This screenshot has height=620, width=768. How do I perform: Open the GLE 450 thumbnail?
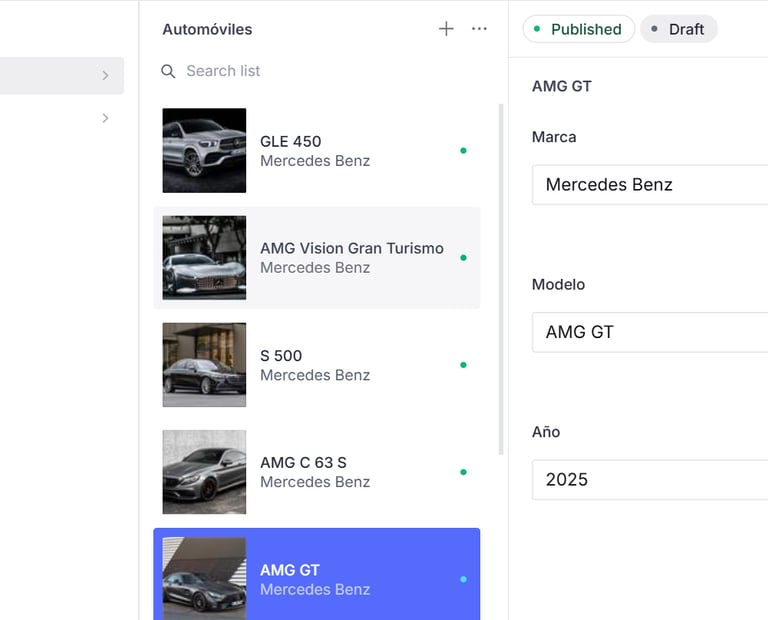click(x=204, y=150)
